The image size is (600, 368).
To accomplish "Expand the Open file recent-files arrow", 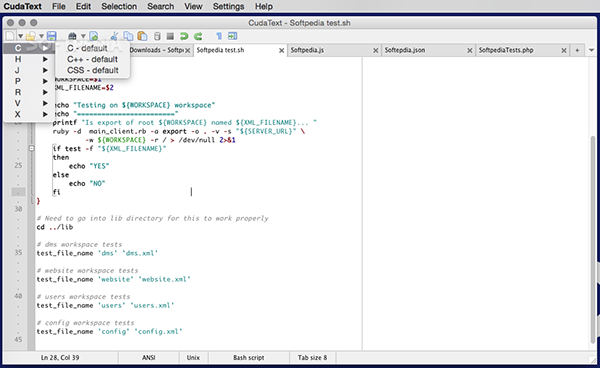I will (x=41, y=36).
